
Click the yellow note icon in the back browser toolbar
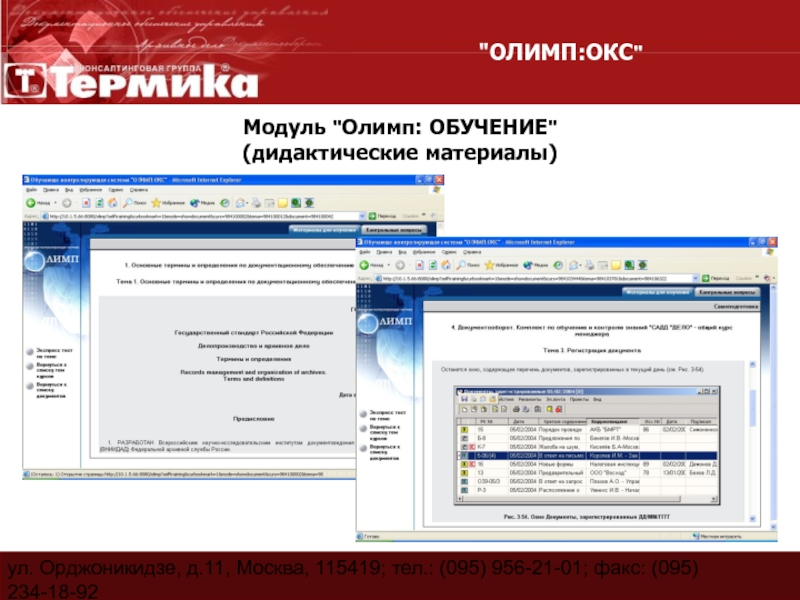click(283, 203)
